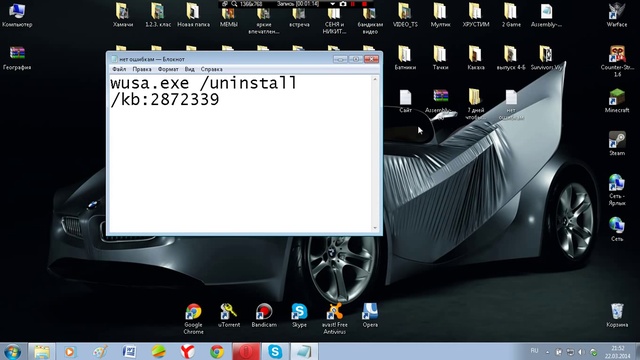Screen dimensions: 640x360
Task: Click the Bandicam bar pause recording button
Action: (353, 4)
